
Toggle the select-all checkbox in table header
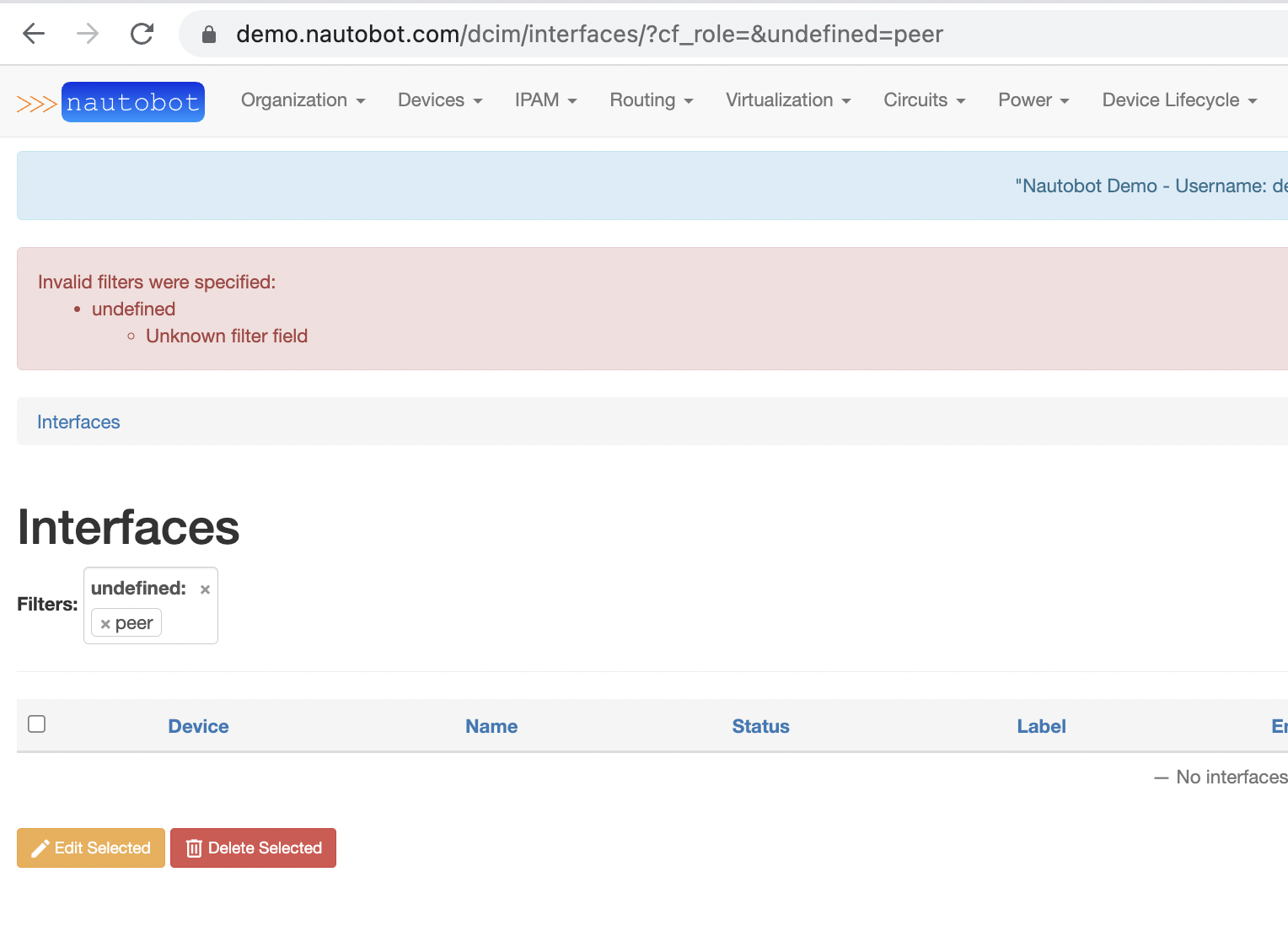click(x=36, y=724)
